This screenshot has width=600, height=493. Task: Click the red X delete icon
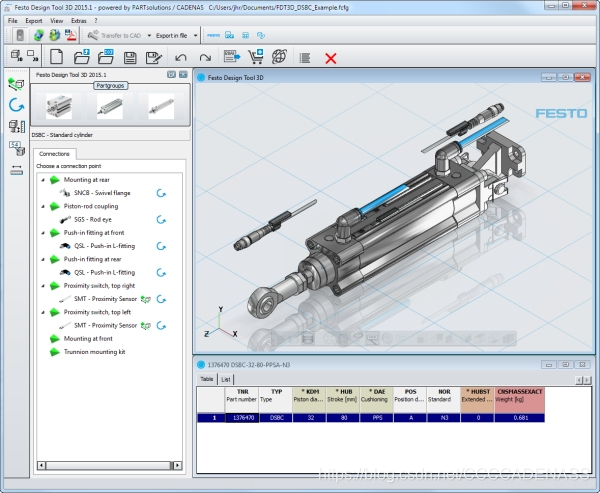tap(331, 58)
